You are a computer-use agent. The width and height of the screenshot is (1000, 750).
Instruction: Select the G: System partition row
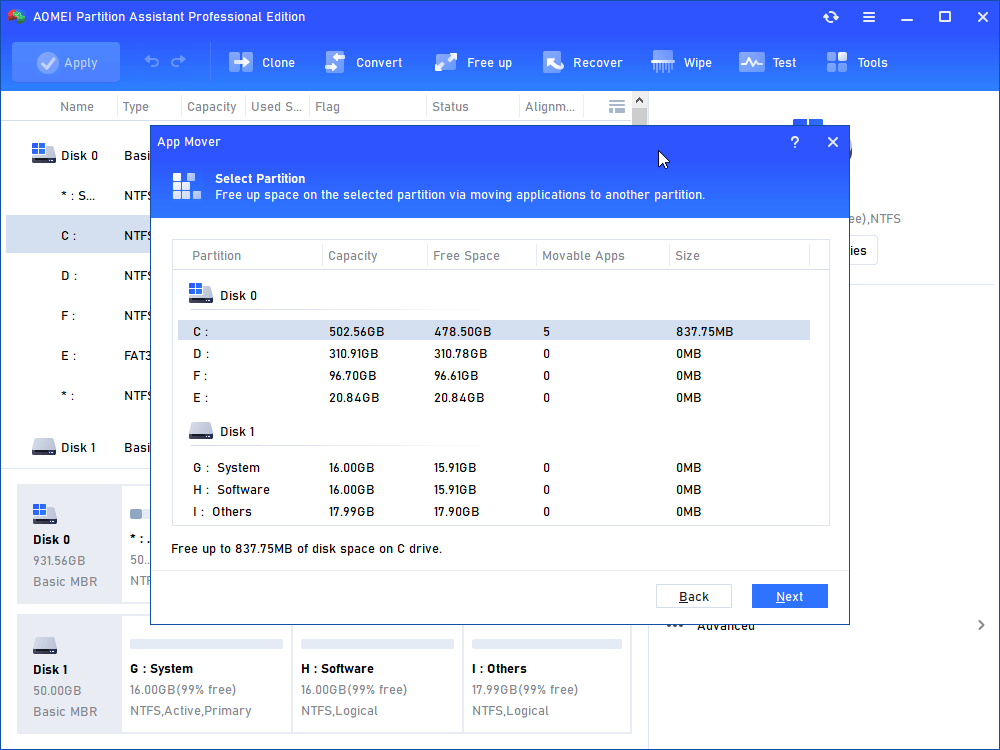point(494,467)
